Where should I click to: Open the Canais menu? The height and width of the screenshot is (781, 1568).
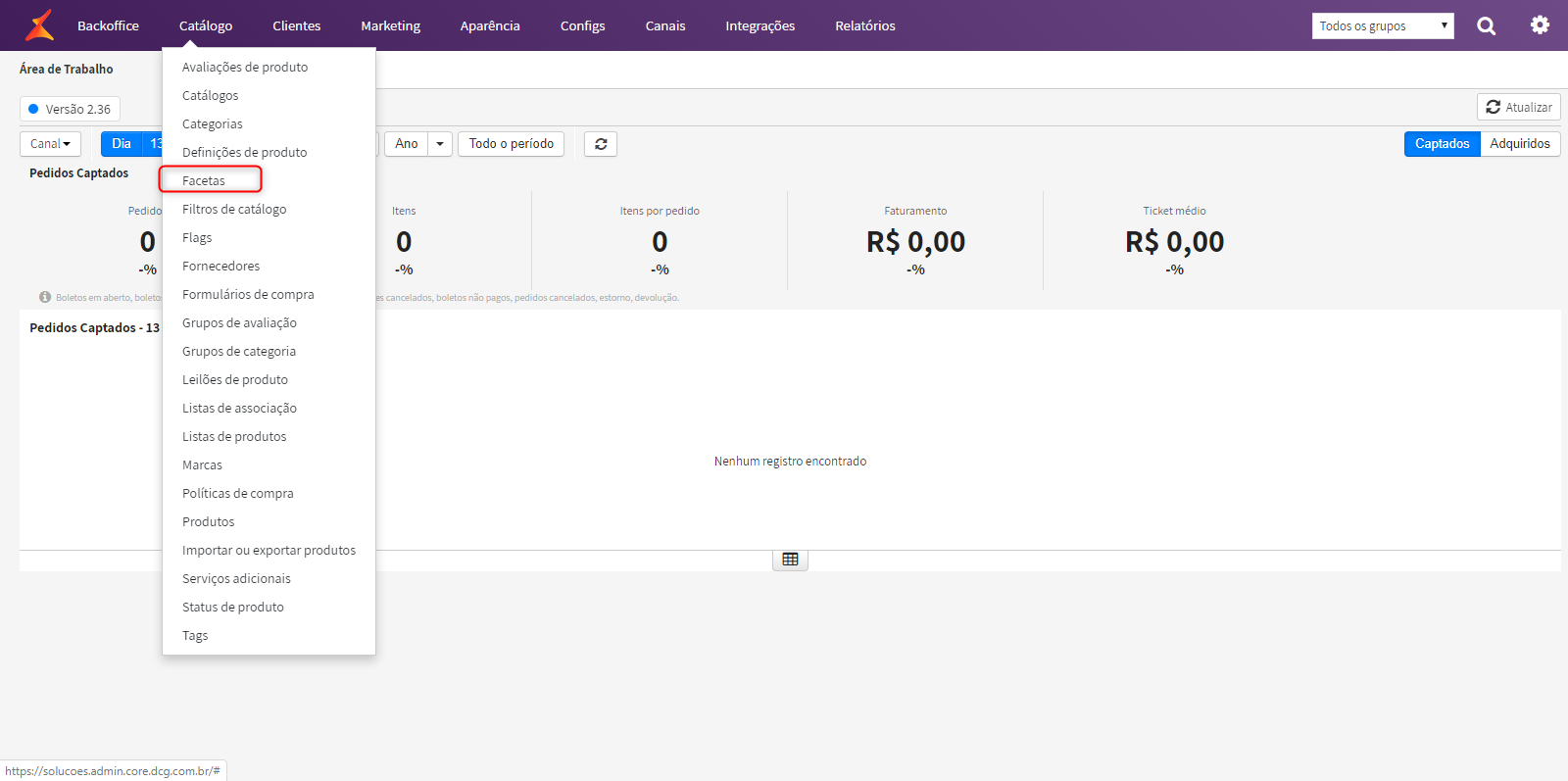[665, 25]
